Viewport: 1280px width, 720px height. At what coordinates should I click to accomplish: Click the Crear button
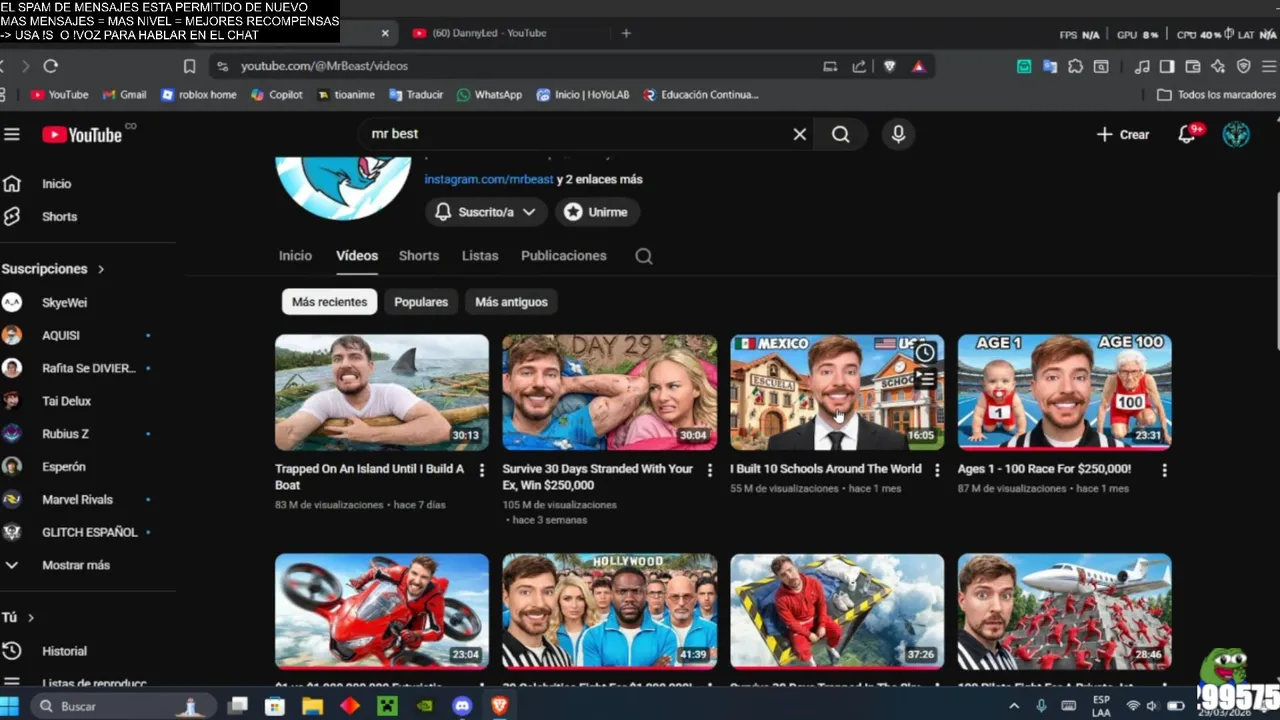click(1123, 134)
